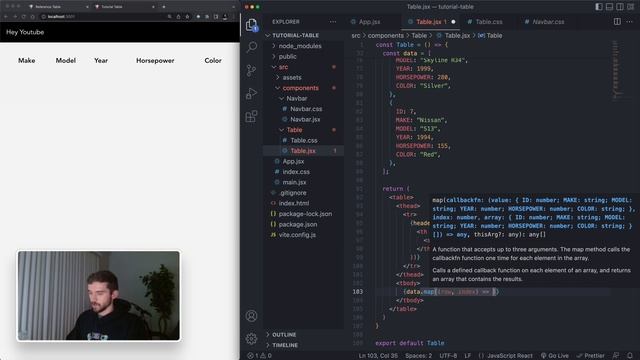Click components breadcrumb segment
Image resolution: width=640 pixels, height=360 pixels.
pos(385,36)
